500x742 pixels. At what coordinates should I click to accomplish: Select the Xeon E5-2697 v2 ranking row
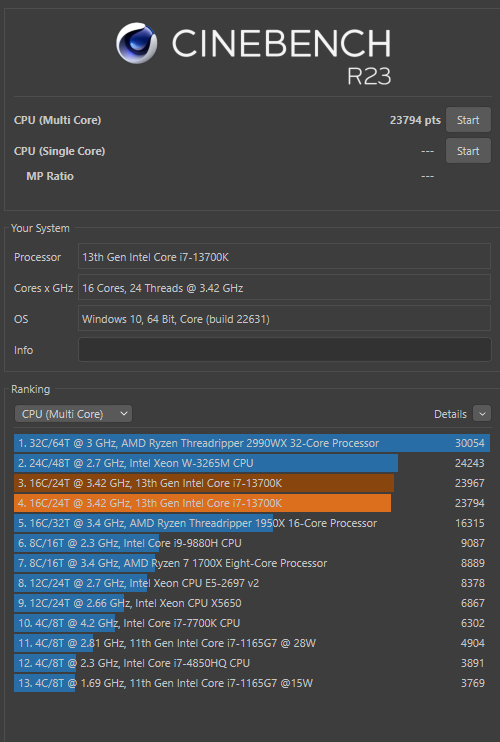click(252, 583)
